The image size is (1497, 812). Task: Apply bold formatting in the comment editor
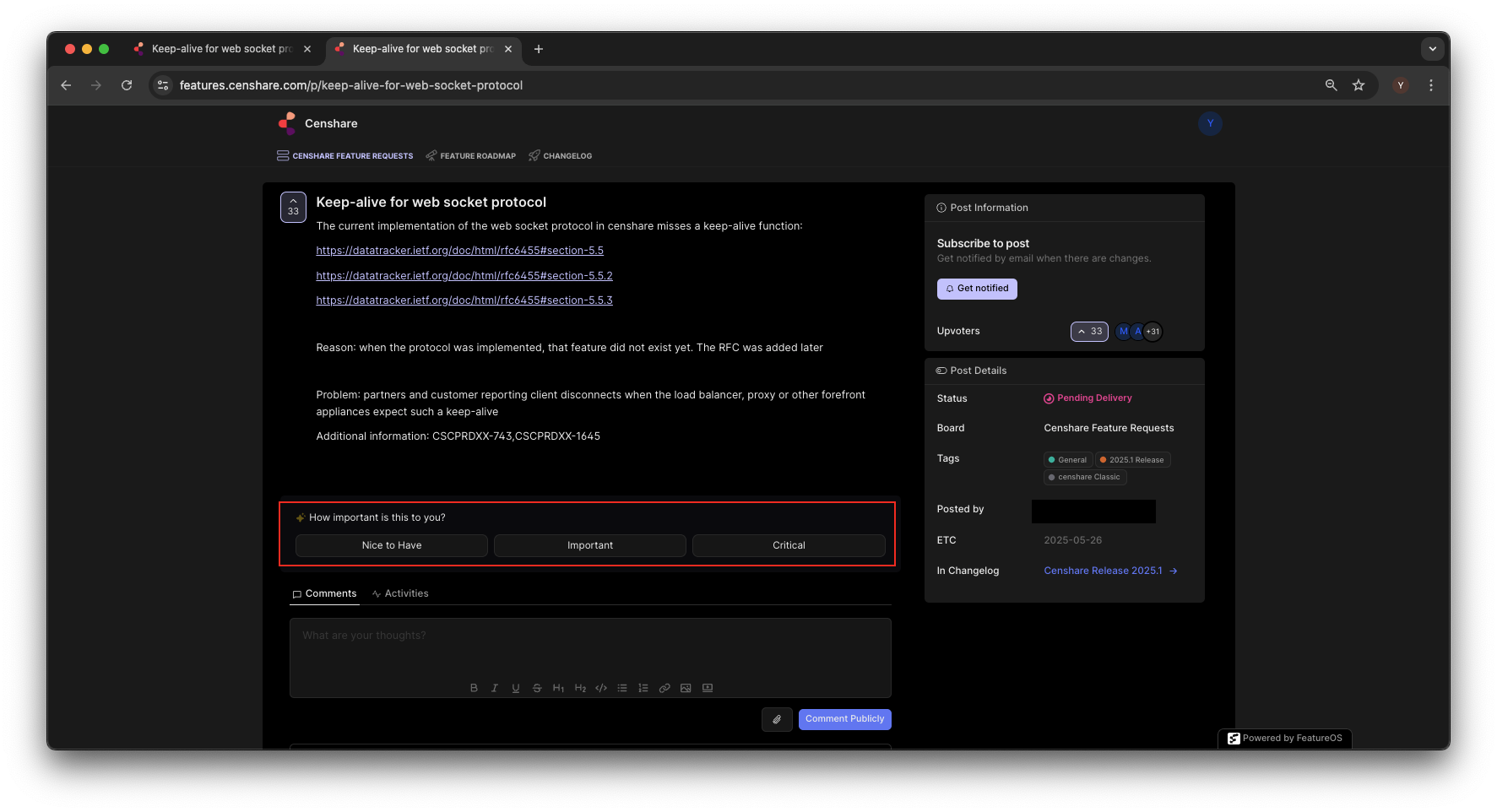point(474,688)
